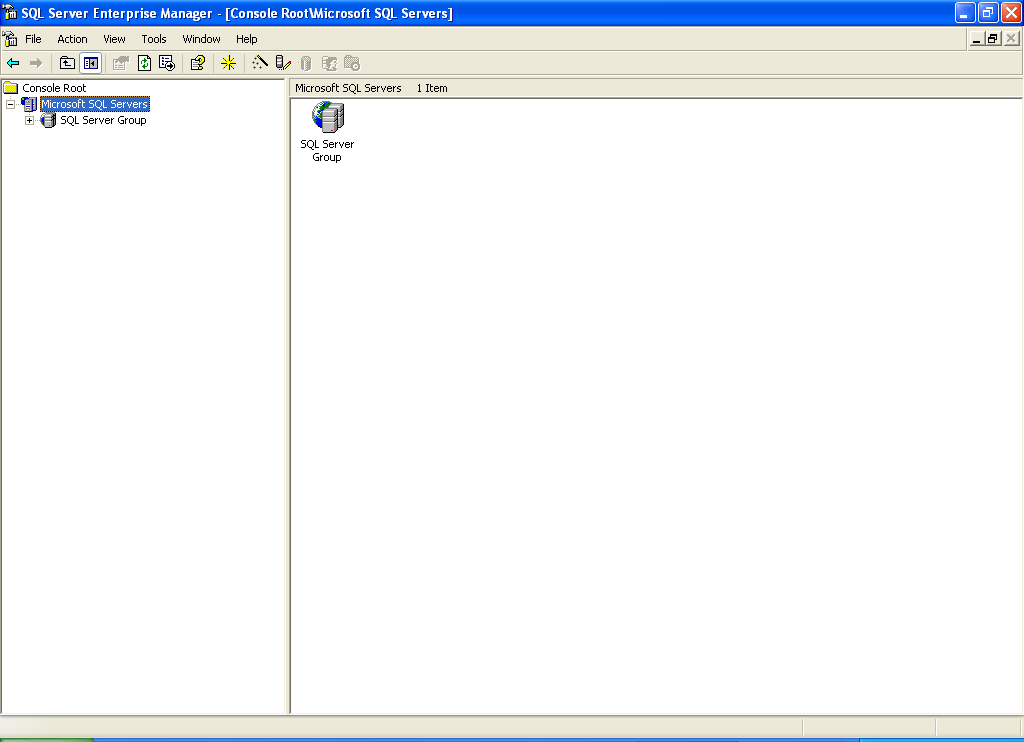1024x742 pixels.
Task: Open Help via question mark icon
Action: click(x=197, y=63)
